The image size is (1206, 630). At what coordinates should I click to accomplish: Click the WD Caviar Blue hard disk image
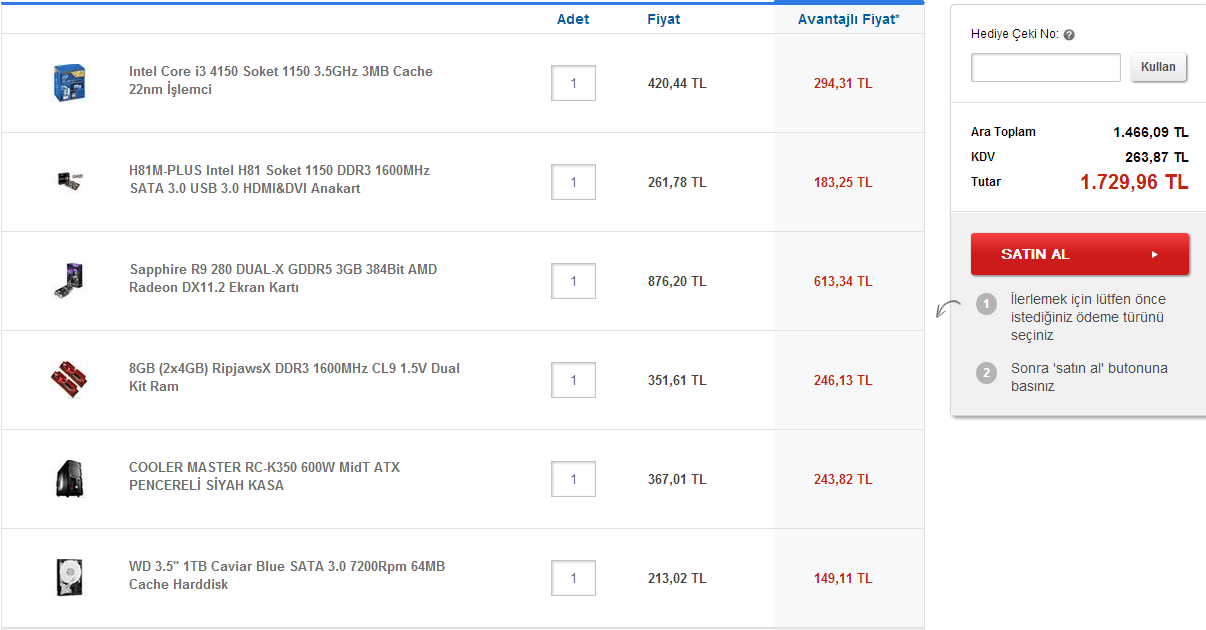tap(69, 578)
